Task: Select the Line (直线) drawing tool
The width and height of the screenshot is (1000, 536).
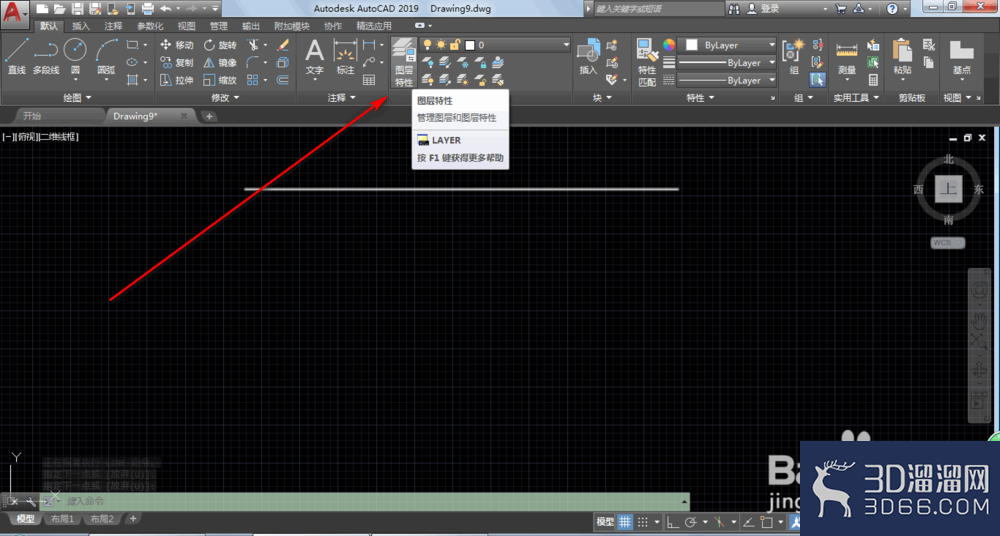Action: click(17, 56)
